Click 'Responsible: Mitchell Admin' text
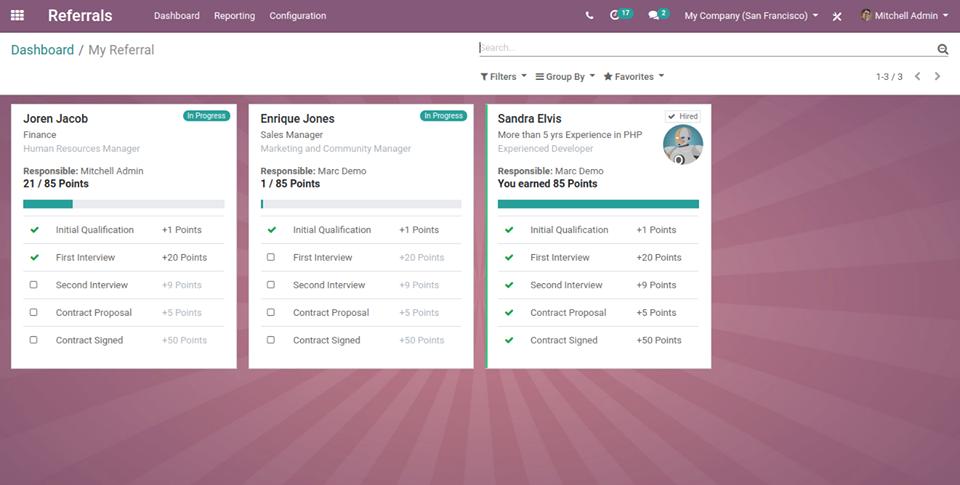Viewport: 960px width, 485px height. (83, 171)
